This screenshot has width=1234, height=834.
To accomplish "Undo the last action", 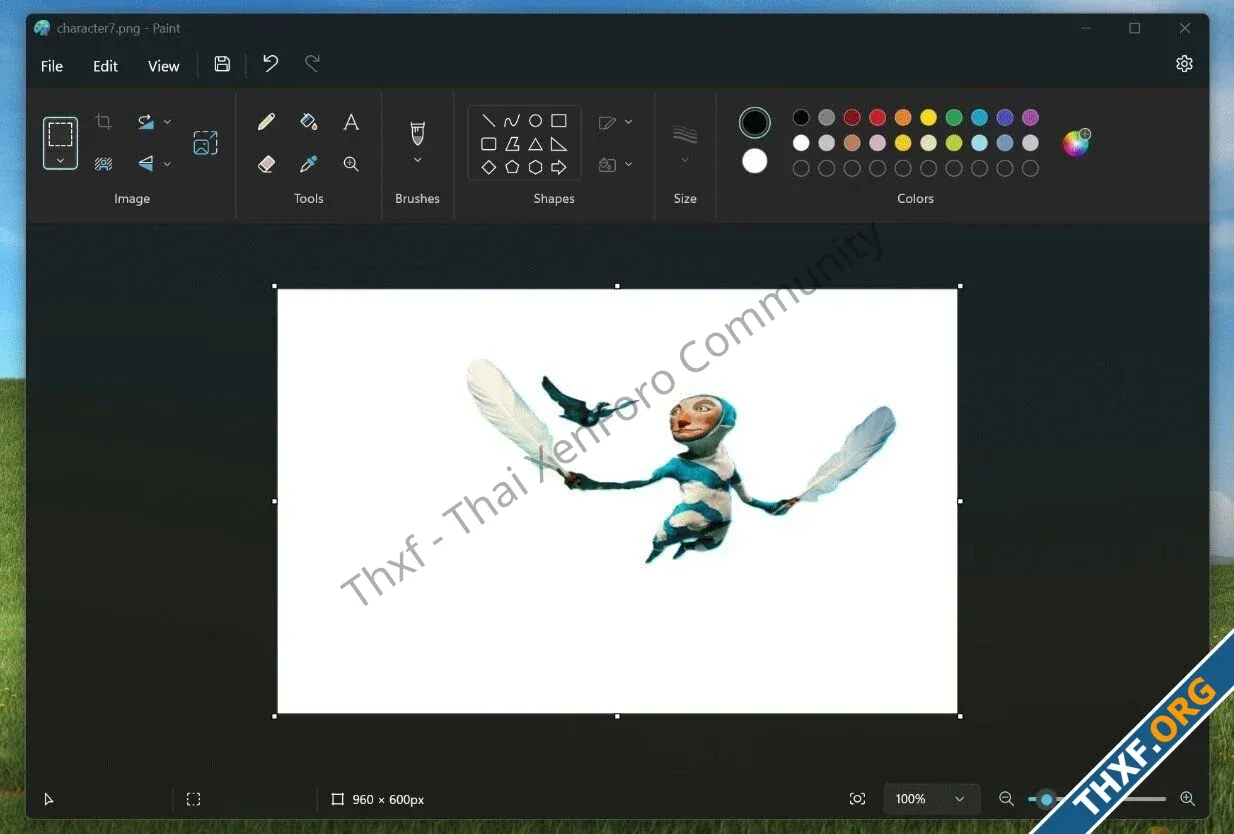I will [270, 64].
